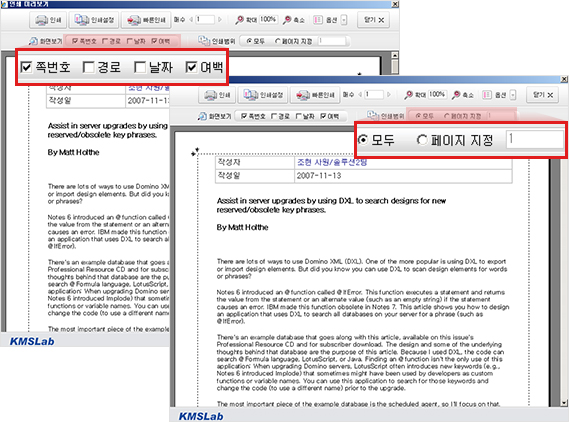
Task: Uncheck the enlarged 여백 margin checkbox
Action: click(191, 67)
